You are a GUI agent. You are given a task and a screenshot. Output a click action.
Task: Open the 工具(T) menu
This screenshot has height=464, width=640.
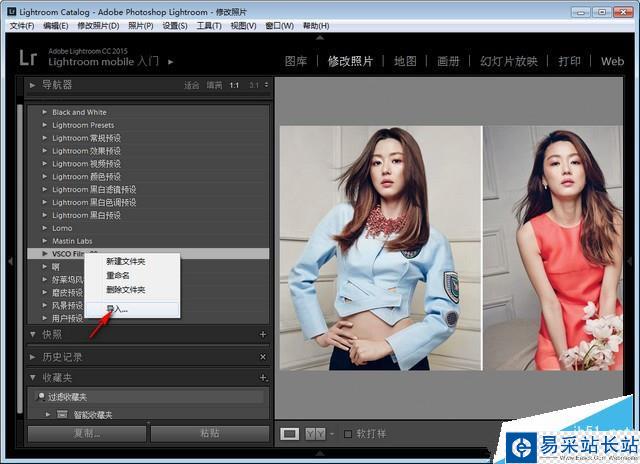(209, 26)
